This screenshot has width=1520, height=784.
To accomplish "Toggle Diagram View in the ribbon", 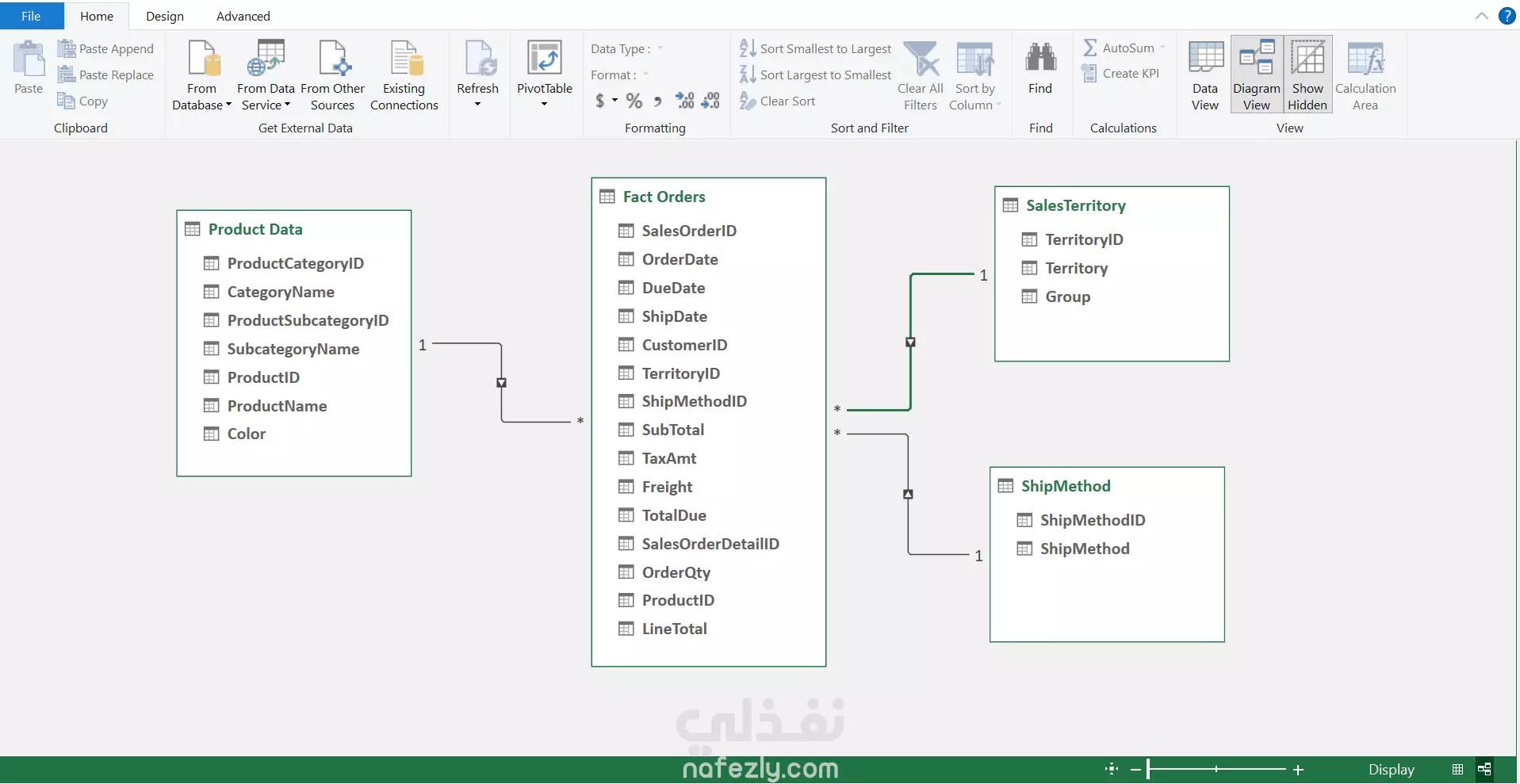I will point(1257,75).
